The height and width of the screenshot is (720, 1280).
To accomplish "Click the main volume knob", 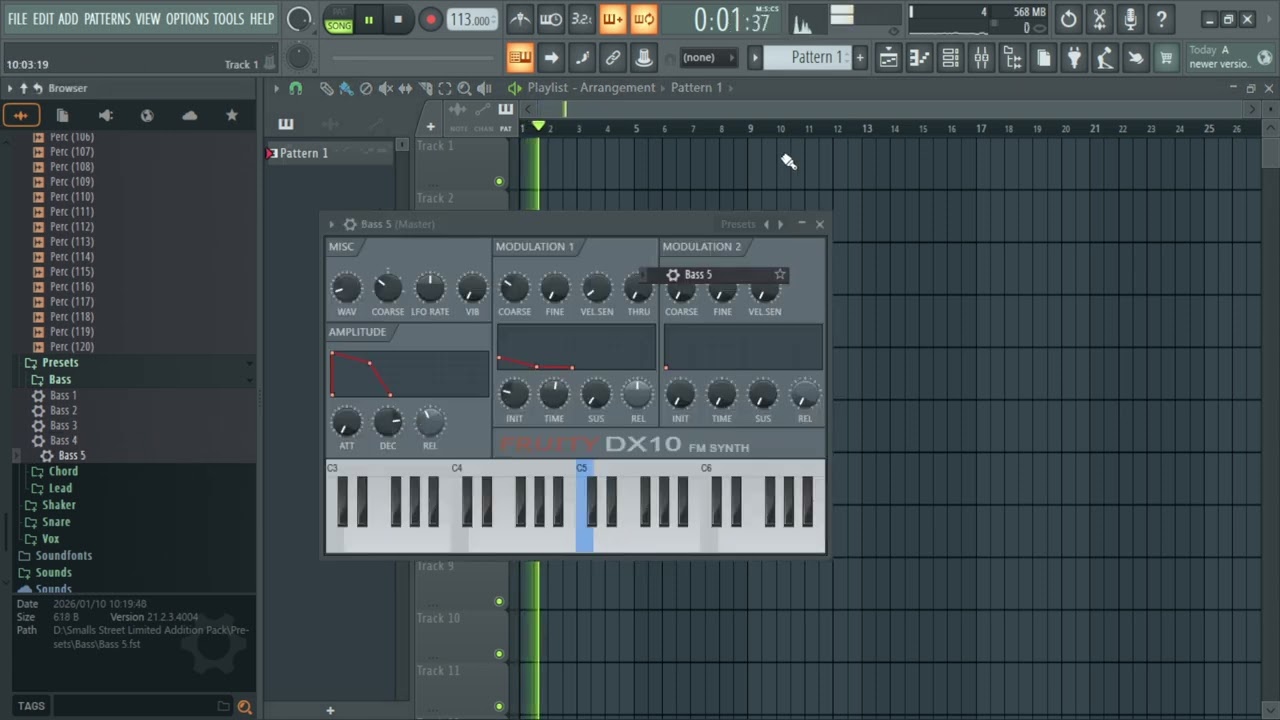I will coord(299,19).
